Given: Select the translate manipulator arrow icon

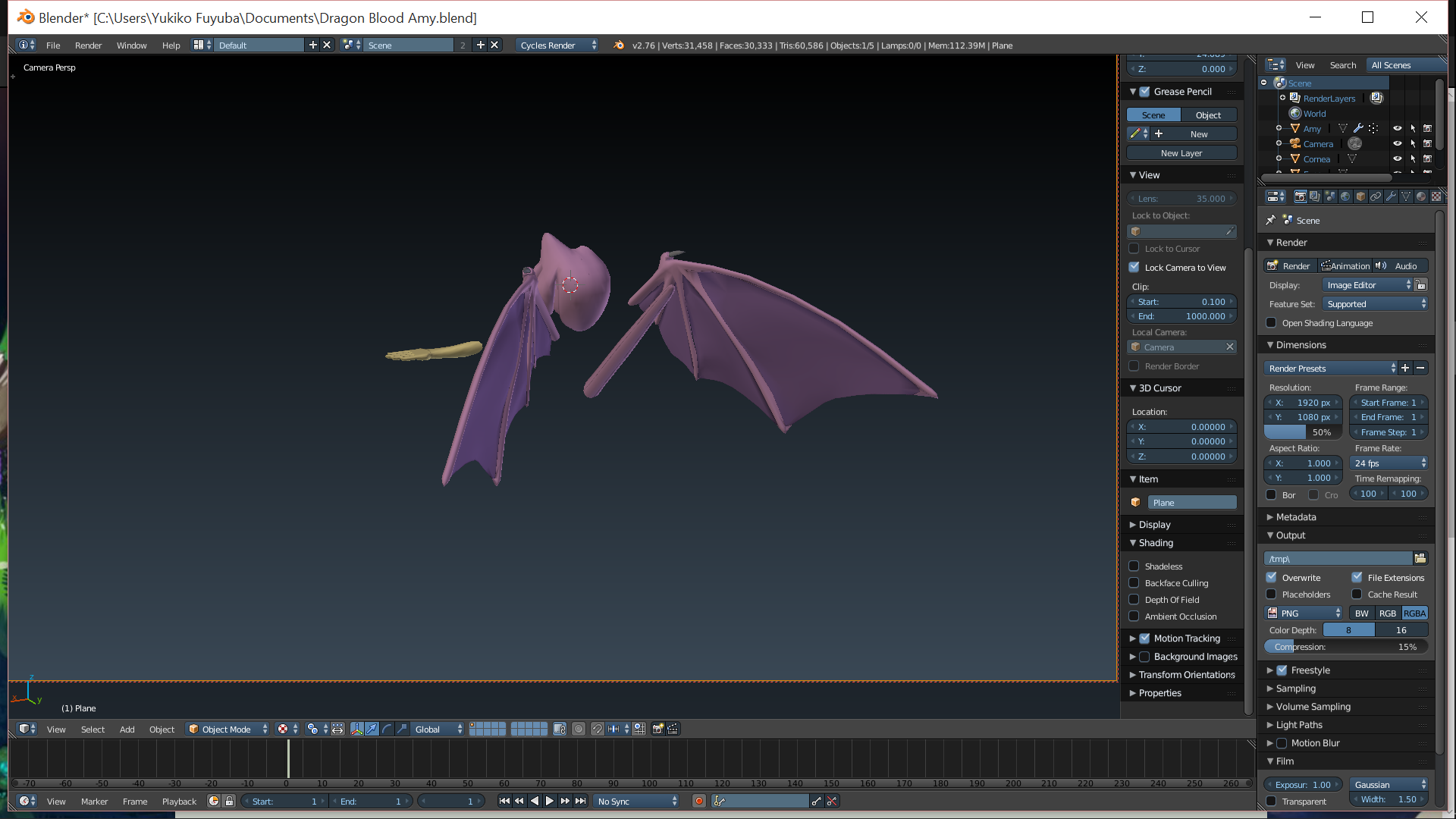Looking at the screenshot, I should click(372, 729).
